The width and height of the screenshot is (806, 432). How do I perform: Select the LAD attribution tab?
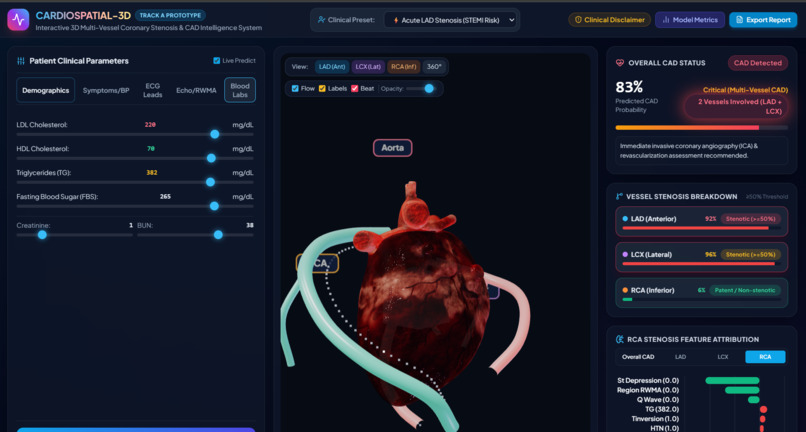(x=681, y=357)
